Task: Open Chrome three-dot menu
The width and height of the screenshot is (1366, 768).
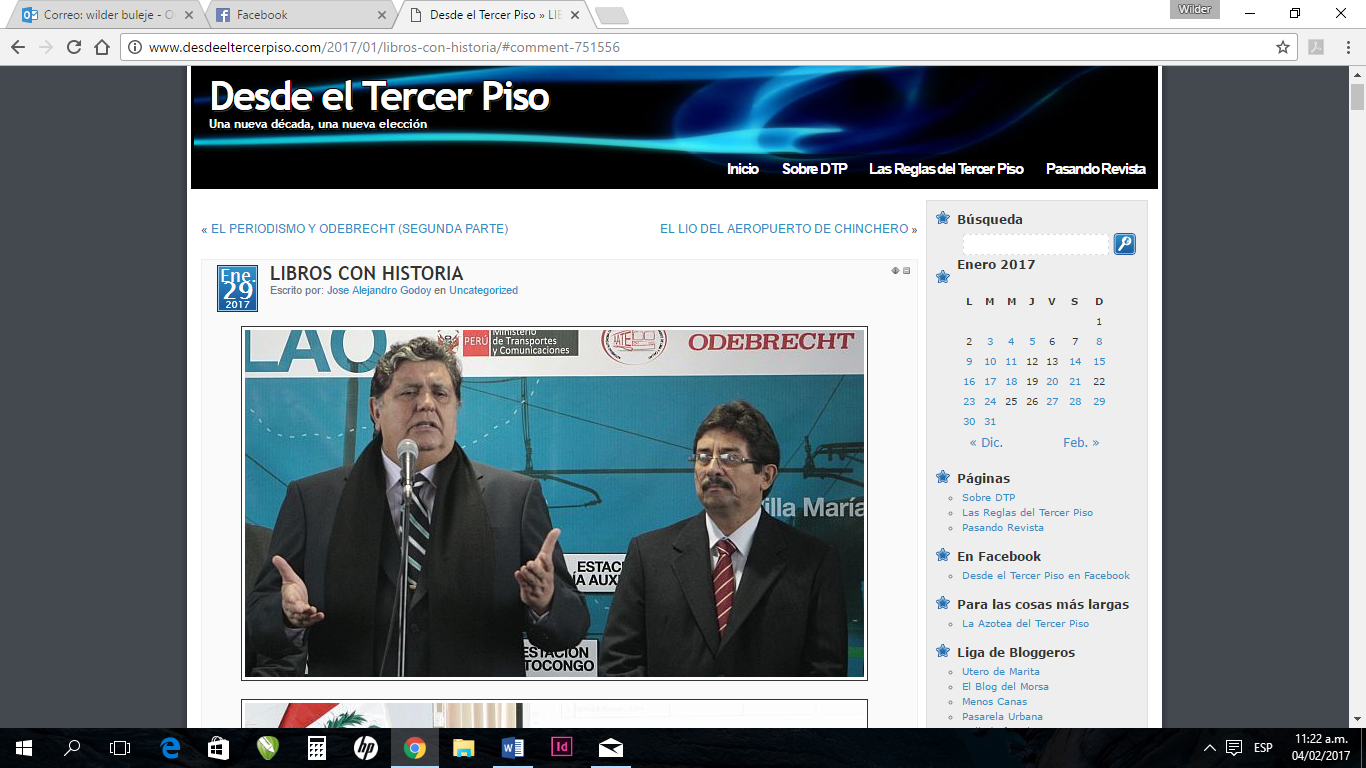Action: pyautogui.click(x=1347, y=47)
